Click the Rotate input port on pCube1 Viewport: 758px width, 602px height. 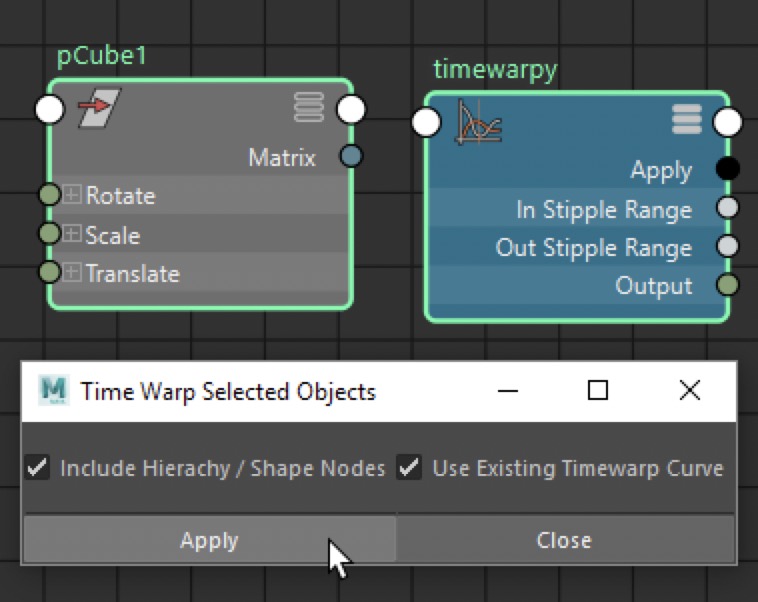point(49,194)
